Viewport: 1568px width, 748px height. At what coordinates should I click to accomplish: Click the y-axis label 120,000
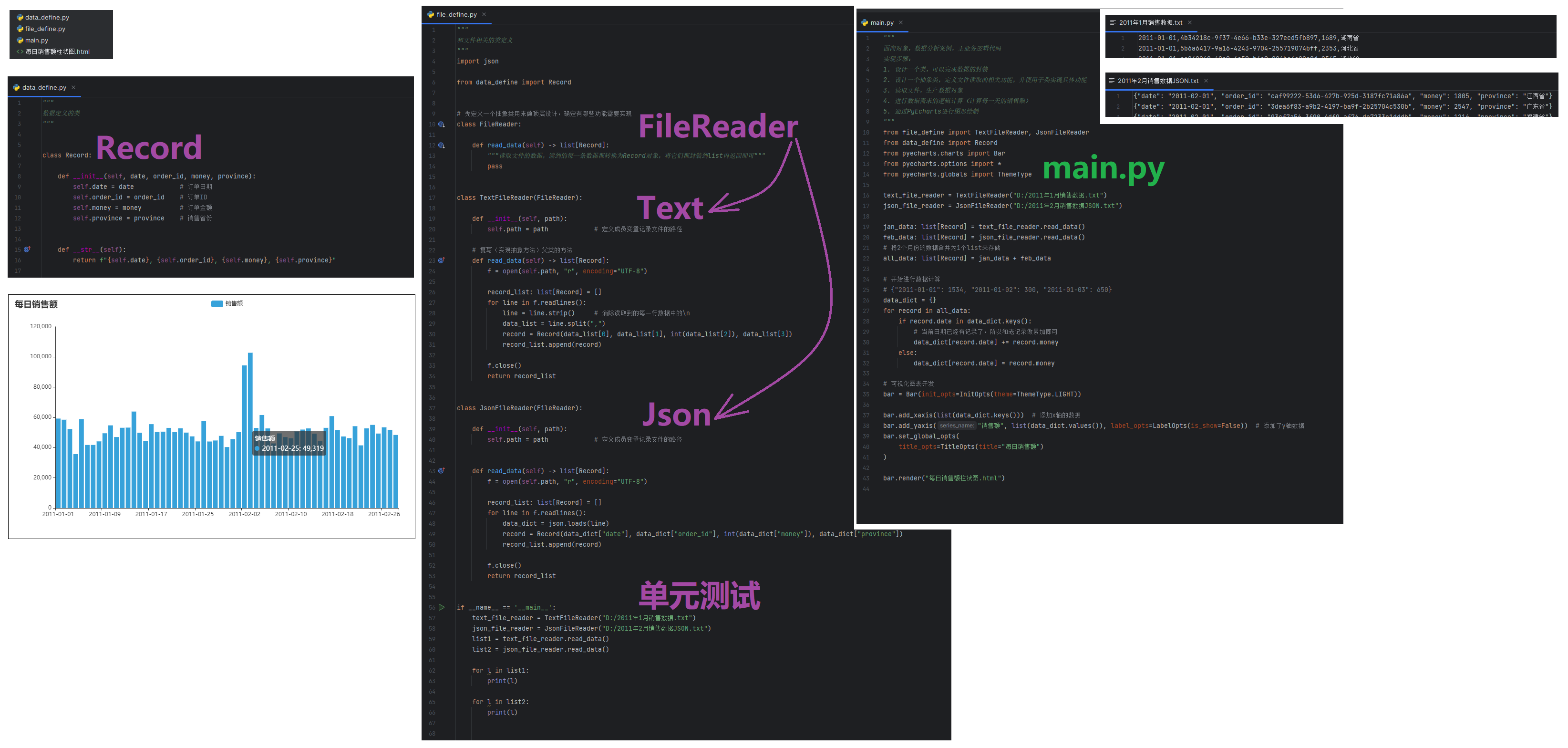[41, 326]
